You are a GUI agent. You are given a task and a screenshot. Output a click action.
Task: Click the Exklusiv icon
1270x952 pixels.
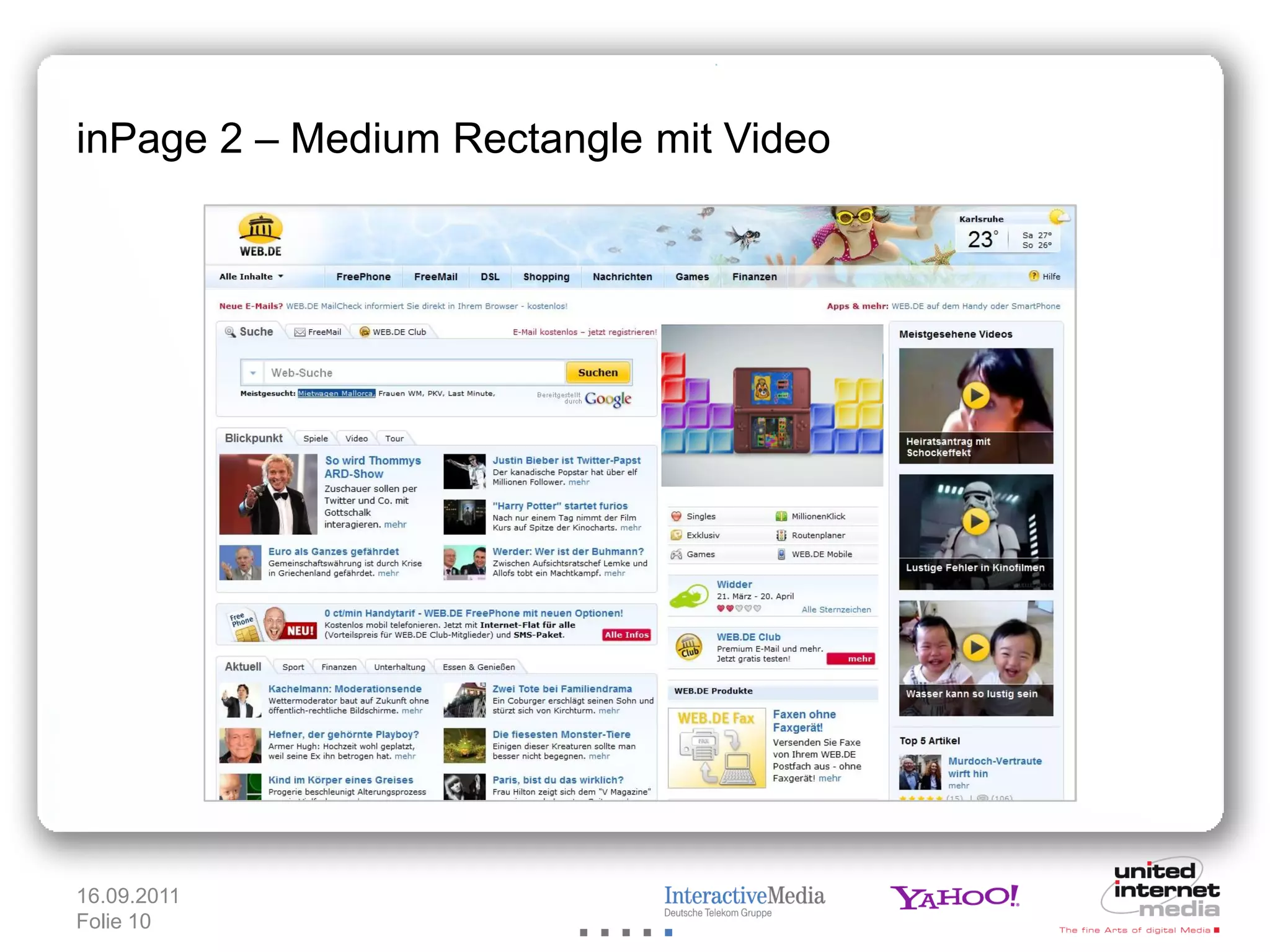(x=676, y=535)
